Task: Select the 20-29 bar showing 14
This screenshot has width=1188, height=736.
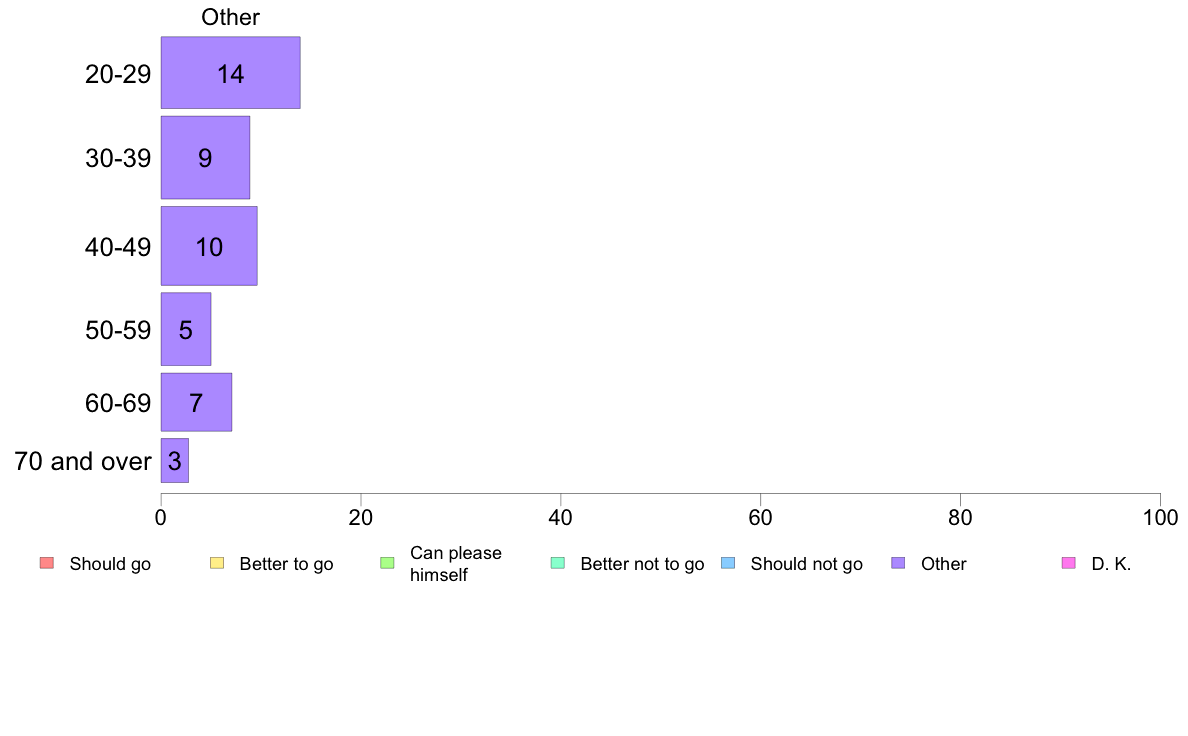Action: coord(230,73)
